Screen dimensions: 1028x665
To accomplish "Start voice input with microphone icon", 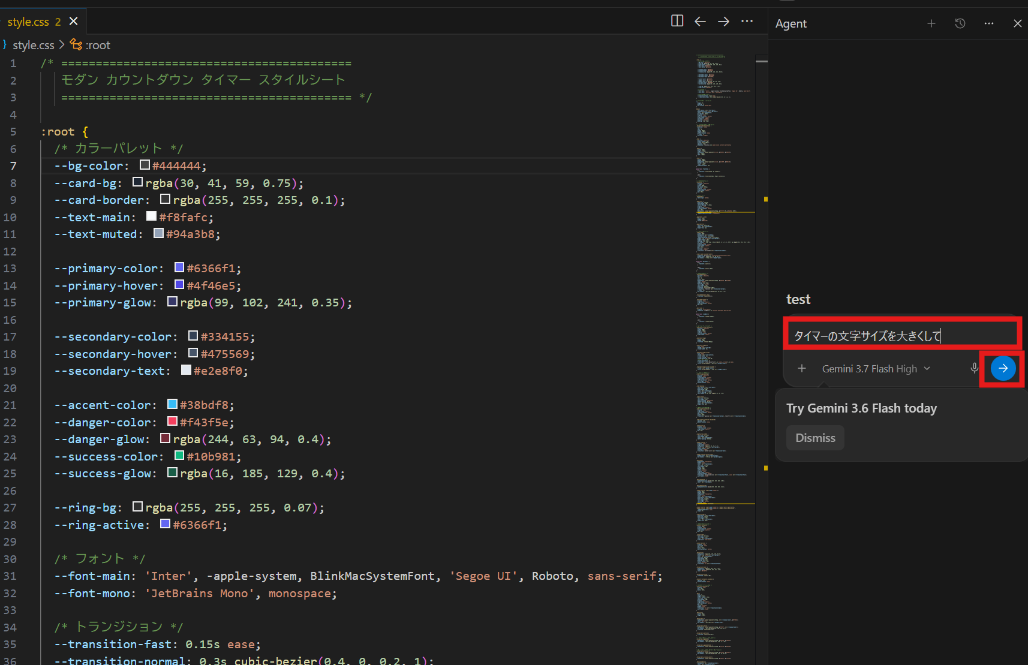I will [974, 369].
